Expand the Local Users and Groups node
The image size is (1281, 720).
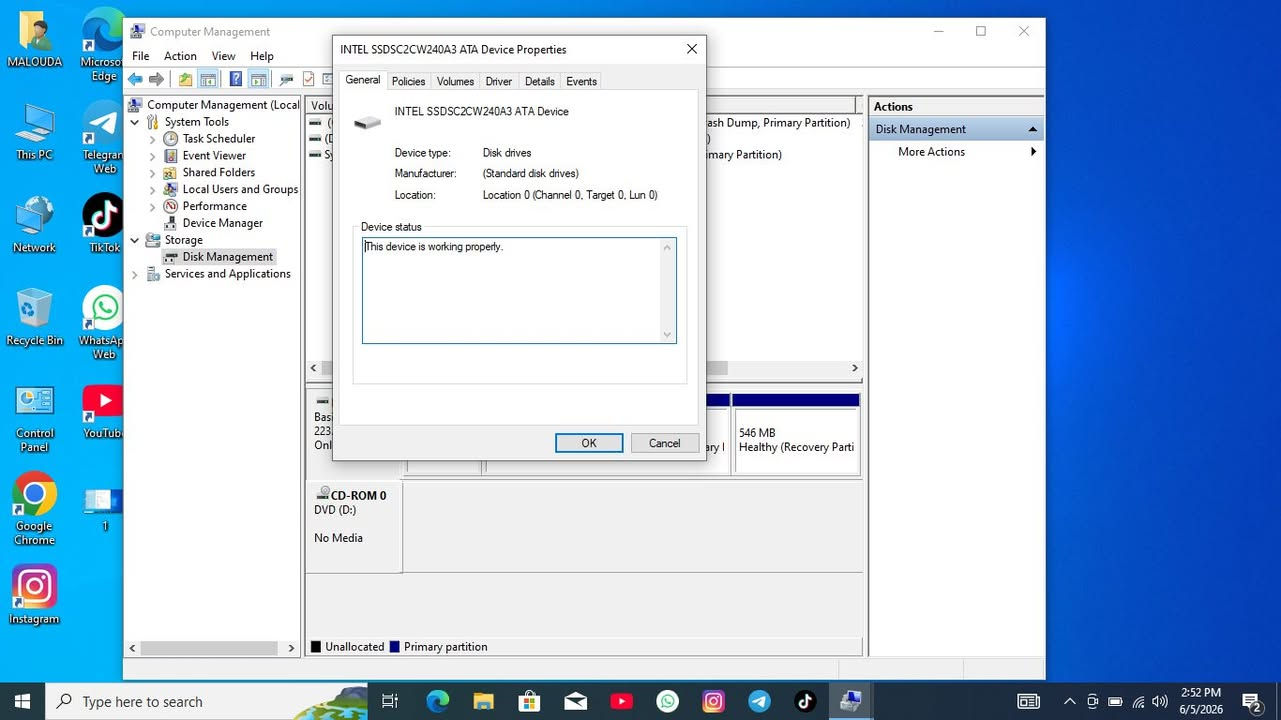[x=153, y=190]
